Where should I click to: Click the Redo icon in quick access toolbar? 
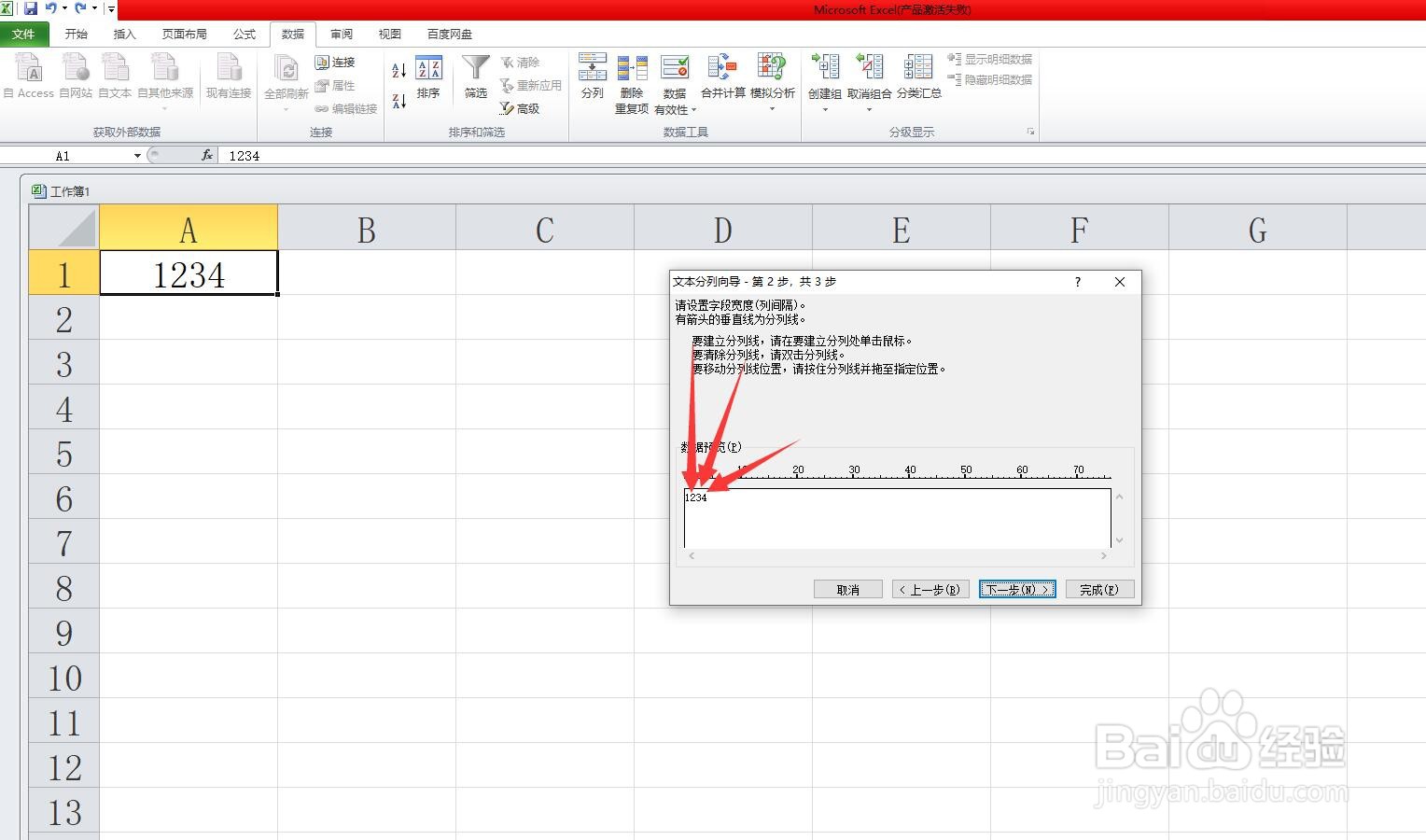click(80, 8)
